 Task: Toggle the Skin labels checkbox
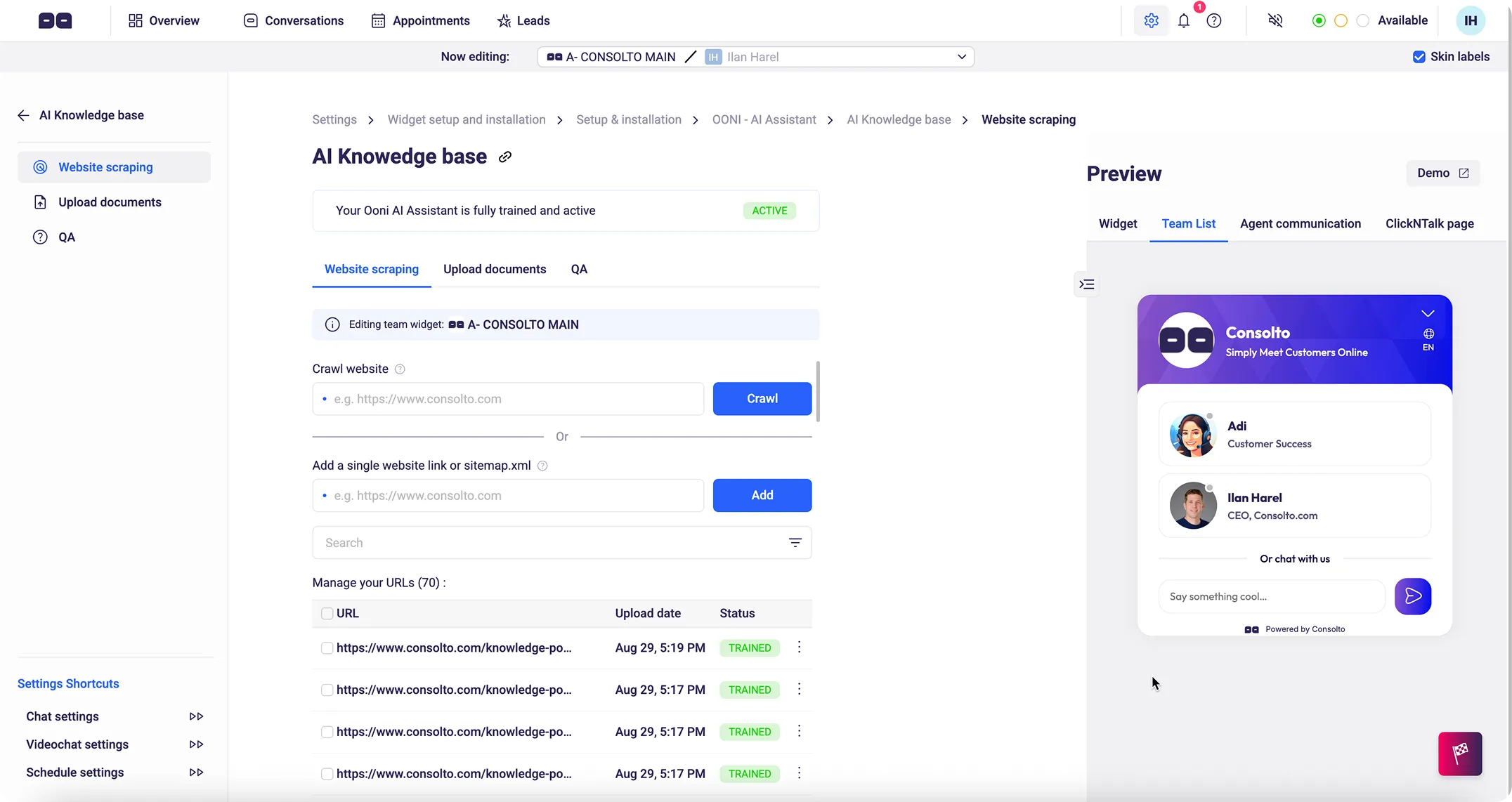1419,57
